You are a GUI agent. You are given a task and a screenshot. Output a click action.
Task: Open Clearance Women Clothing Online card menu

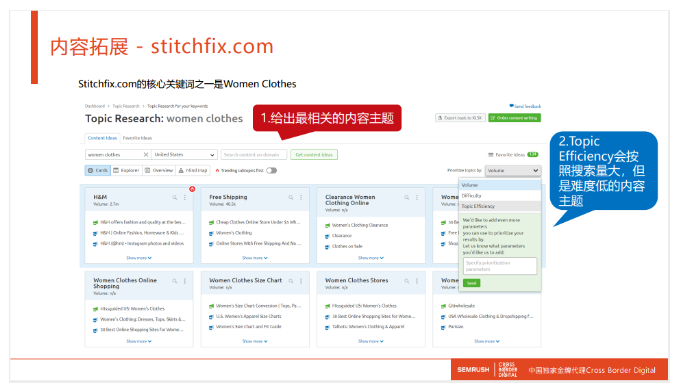[417, 197]
